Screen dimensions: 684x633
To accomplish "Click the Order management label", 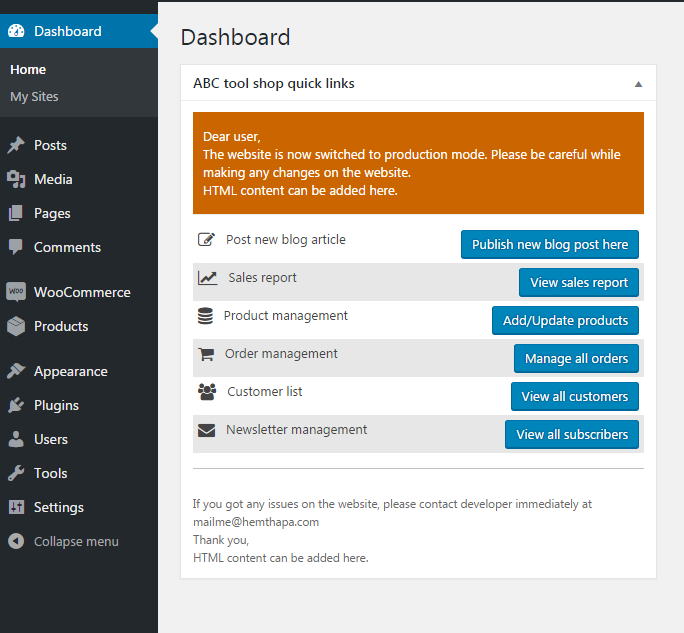I will pyautogui.click(x=281, y=353).
